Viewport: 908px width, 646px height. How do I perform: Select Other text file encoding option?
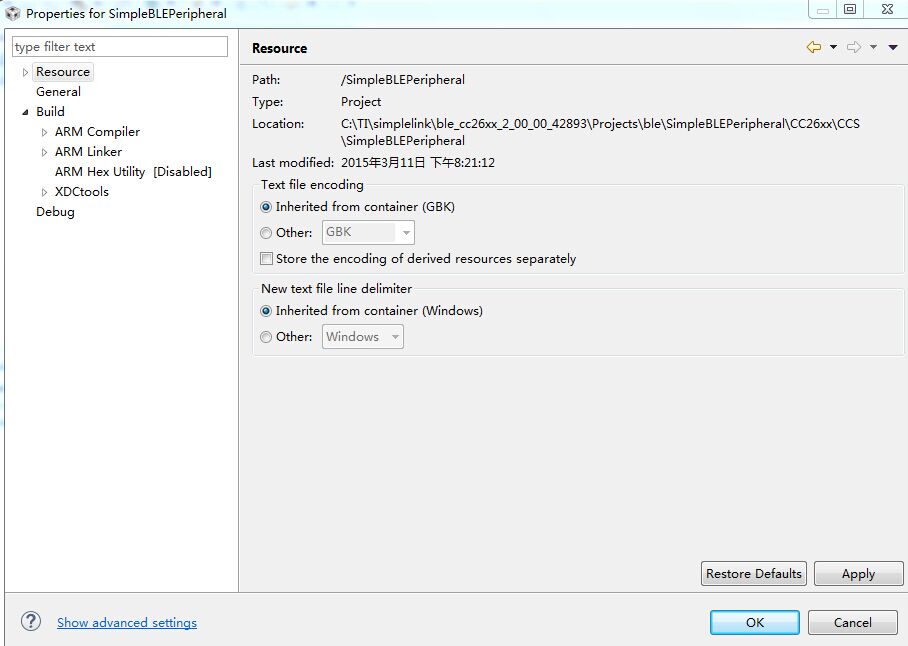[266, 233]
